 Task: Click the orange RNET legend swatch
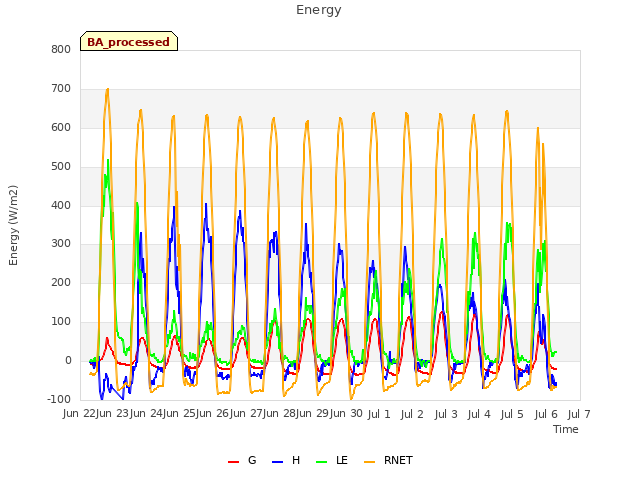click(x=369, y=462)
